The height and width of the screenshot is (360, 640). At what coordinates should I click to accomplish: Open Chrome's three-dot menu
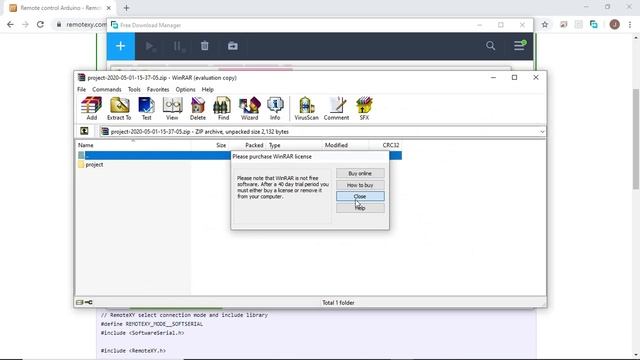(630, 24)
